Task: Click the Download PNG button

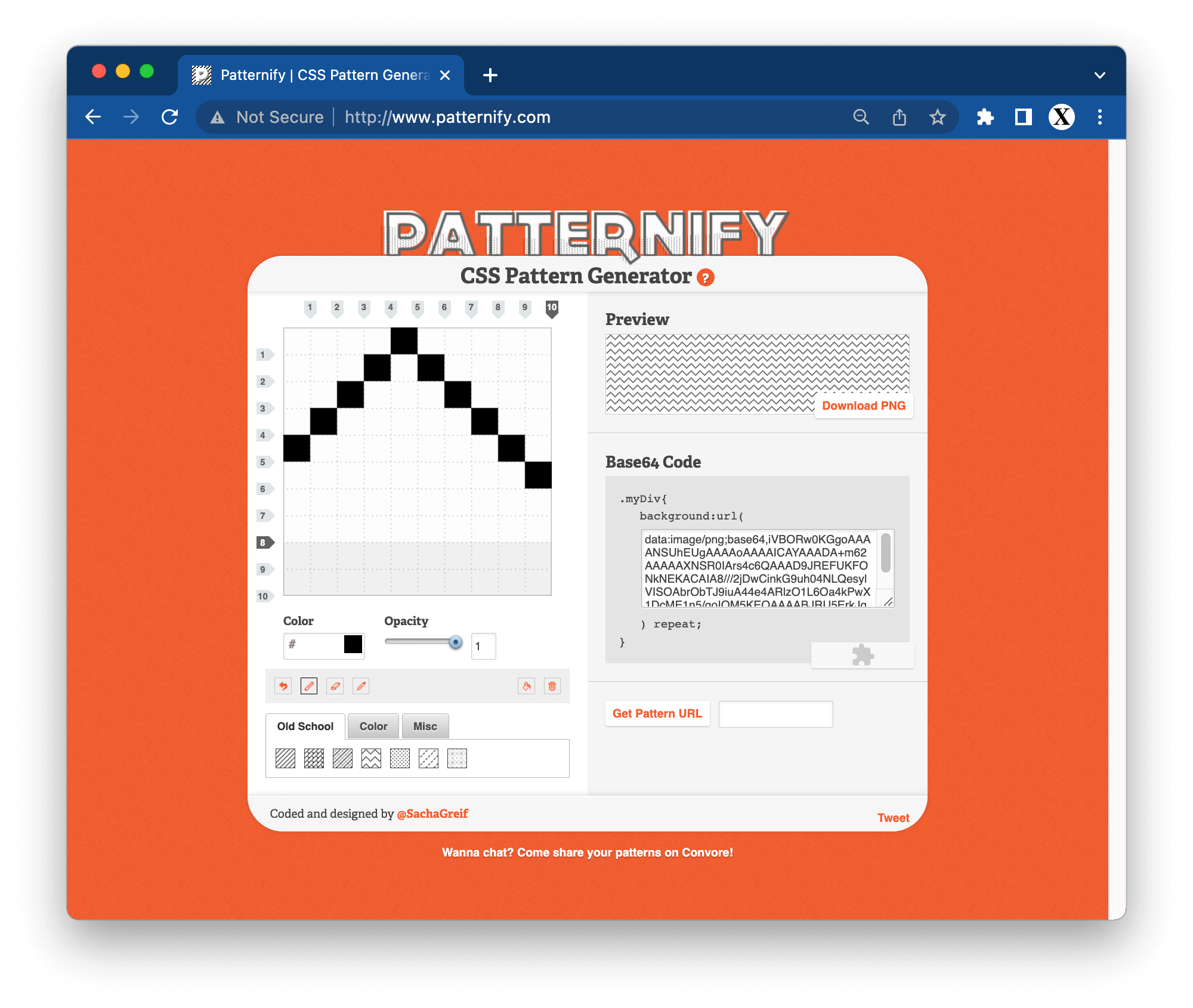Action: coord(864,406)
